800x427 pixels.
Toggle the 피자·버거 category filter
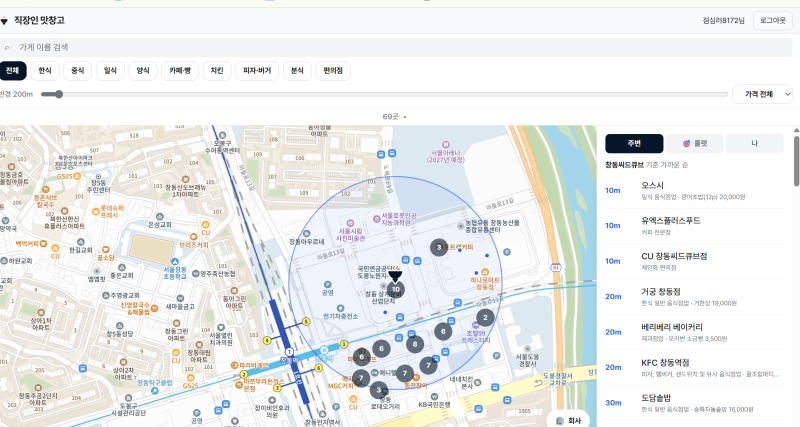[257, 70]
